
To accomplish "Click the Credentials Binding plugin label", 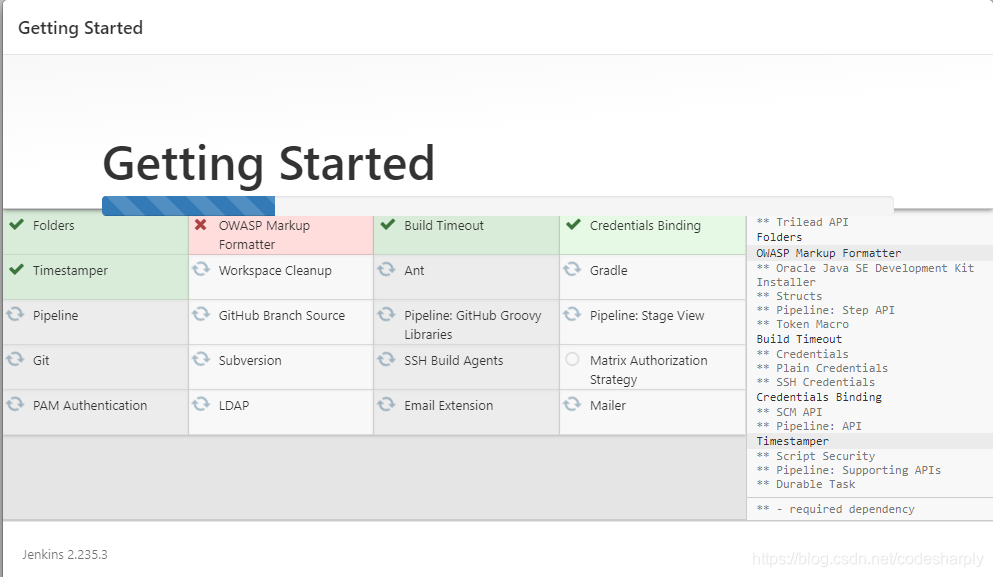I will 645,225.
